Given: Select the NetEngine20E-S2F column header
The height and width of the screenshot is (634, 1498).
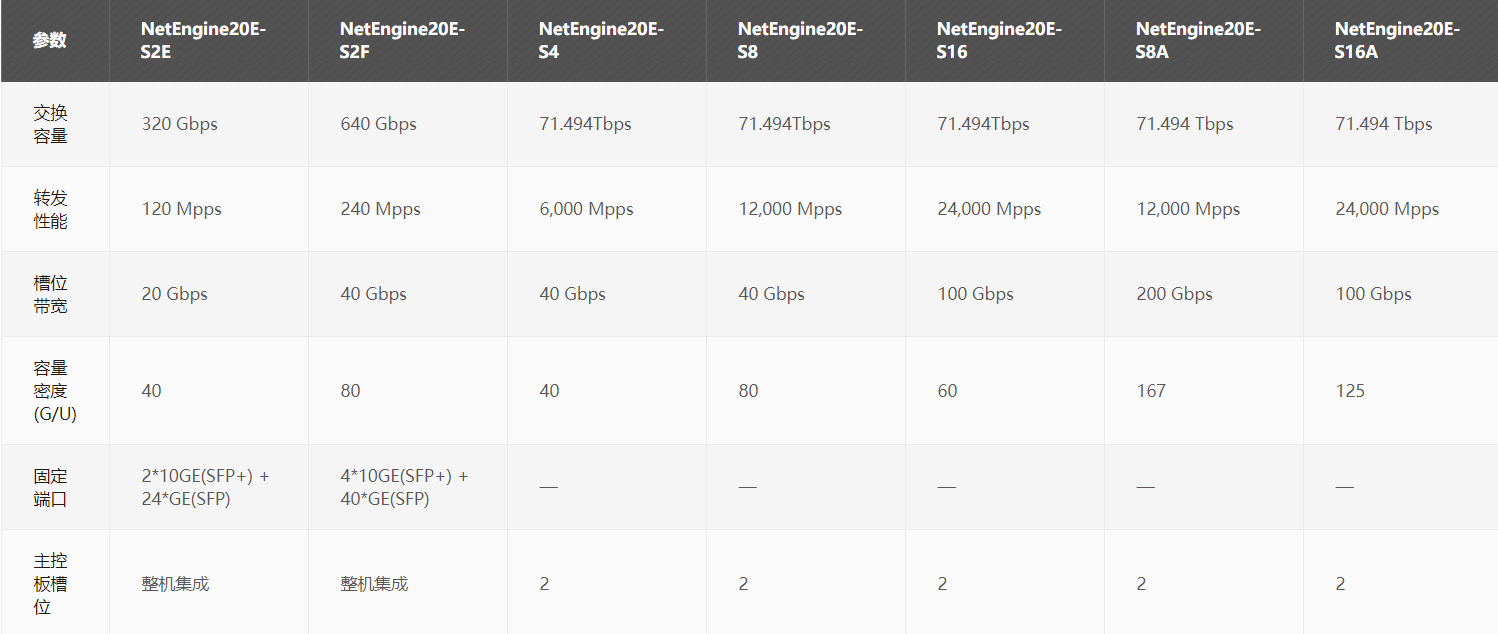Looking at the screenshot, I should pyautogui.click(x=402, y=40).
